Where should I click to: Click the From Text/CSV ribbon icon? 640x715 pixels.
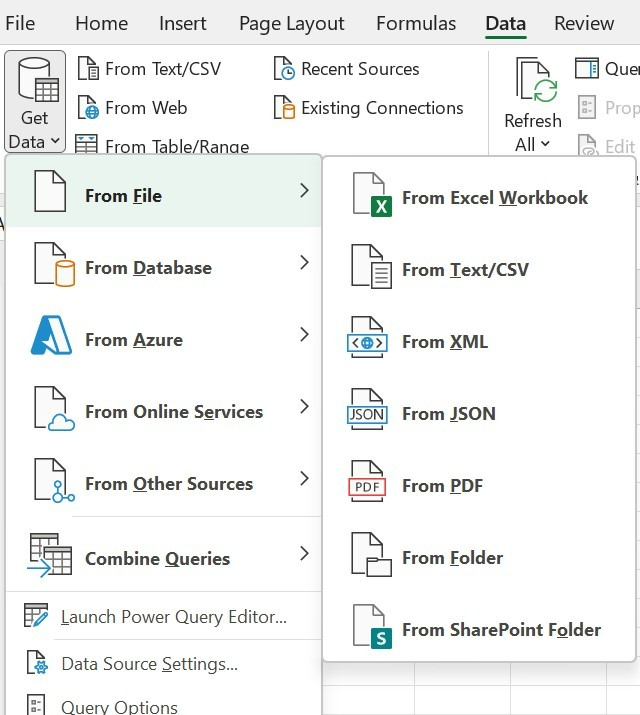[x=88, y=68]
